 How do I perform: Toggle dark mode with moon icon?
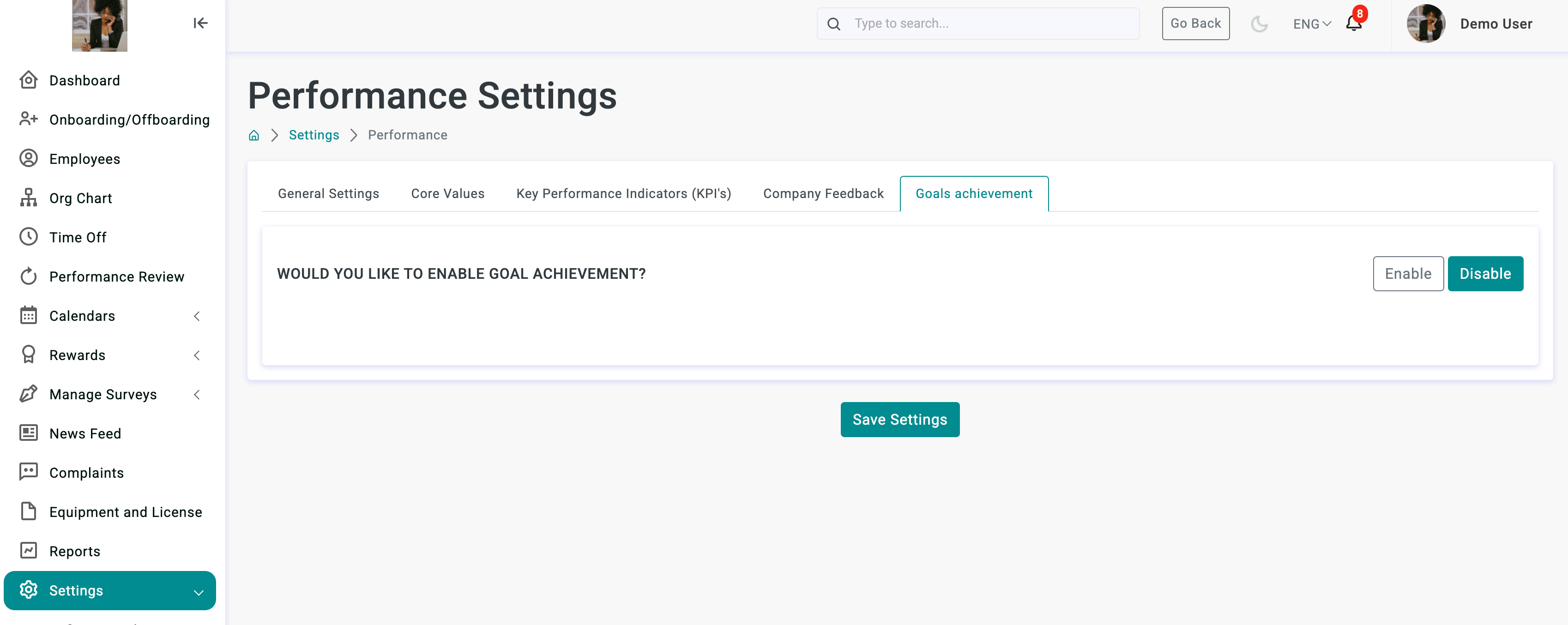[x=1259, y=24]
